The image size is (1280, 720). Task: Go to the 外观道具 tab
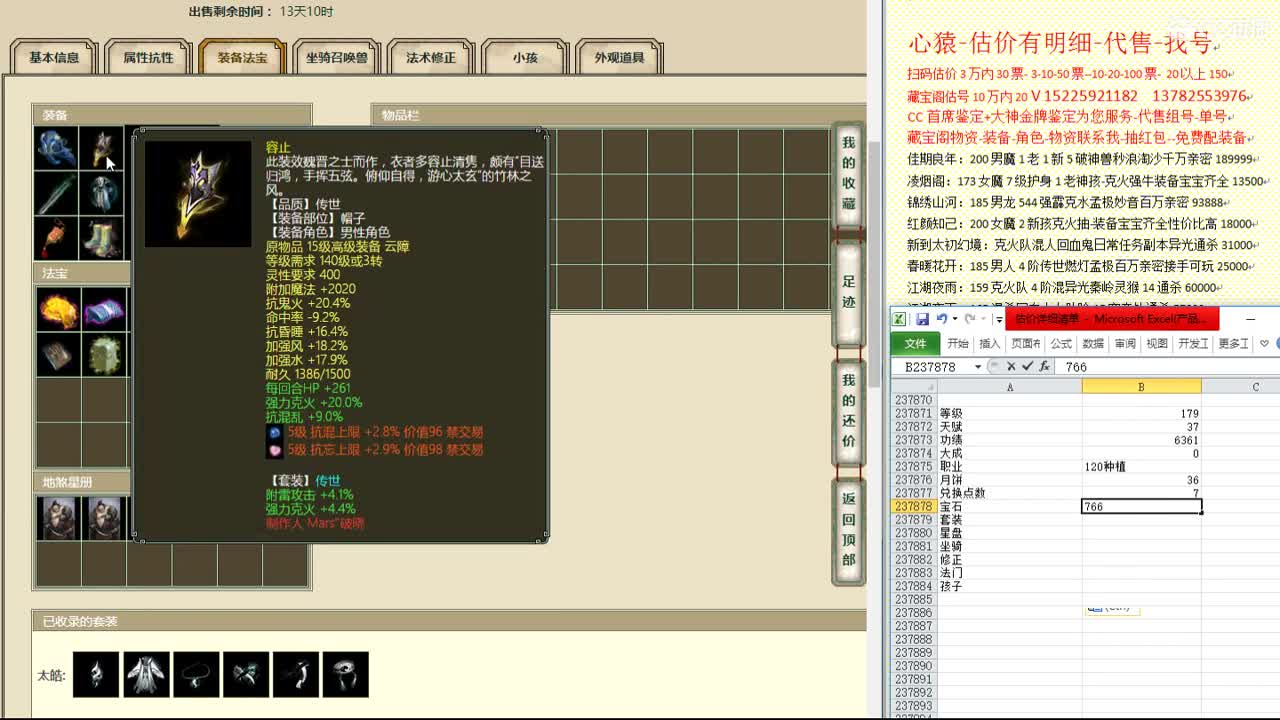click(619, 58)
